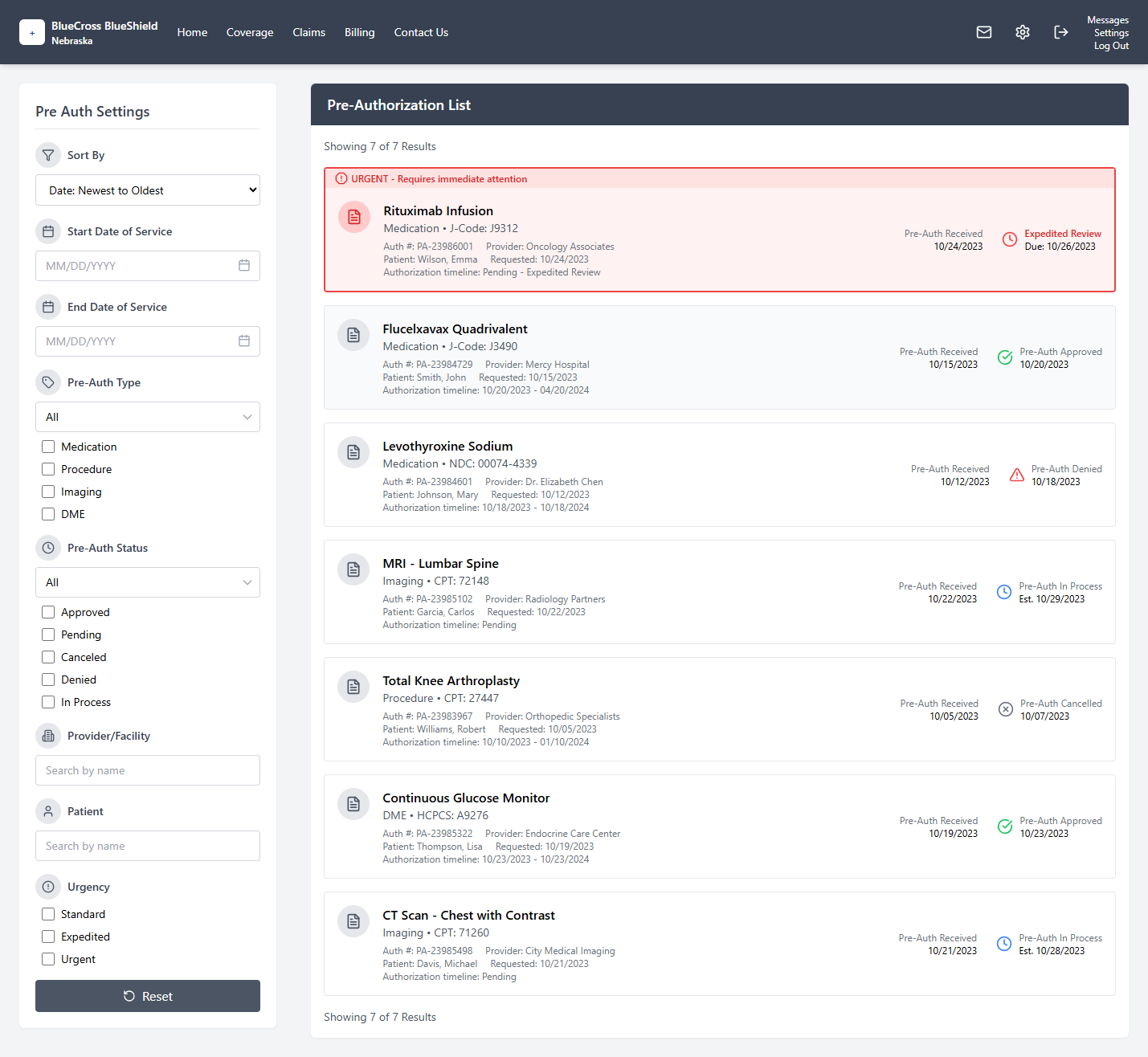Image resolution: width=1148 pixels, height=1057 pixels.
Task: Expand the Pre-Auth Type dropdown
Action: tap(148, 417)
